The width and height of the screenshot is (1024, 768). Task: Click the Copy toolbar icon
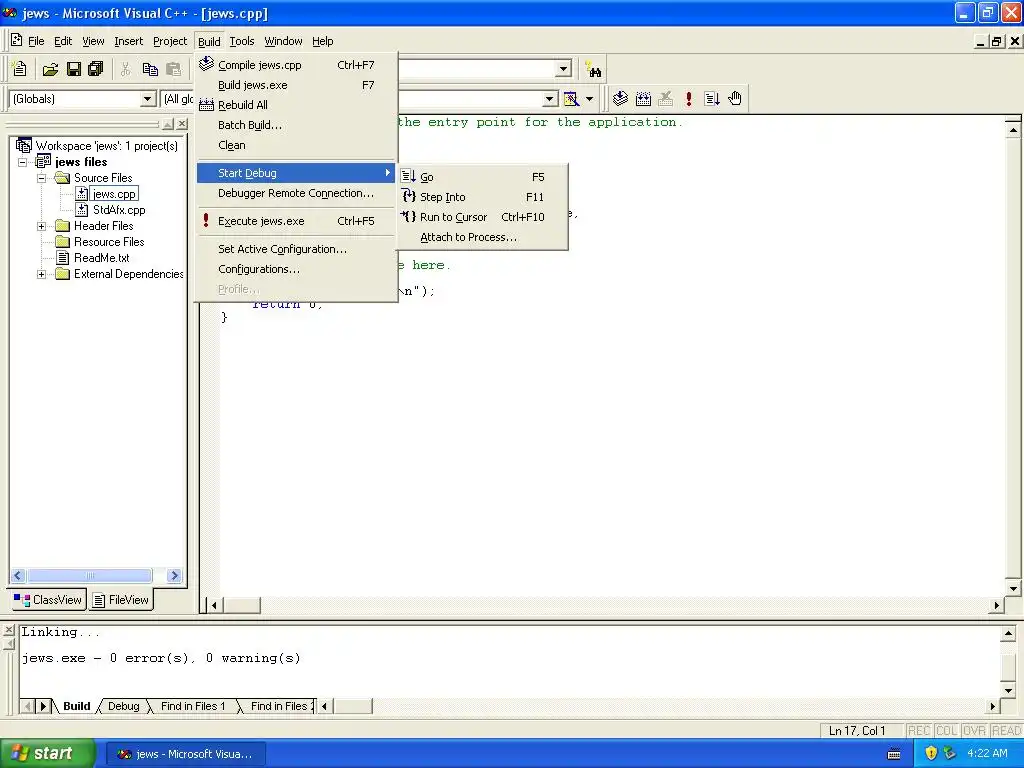tap(150, 69)
